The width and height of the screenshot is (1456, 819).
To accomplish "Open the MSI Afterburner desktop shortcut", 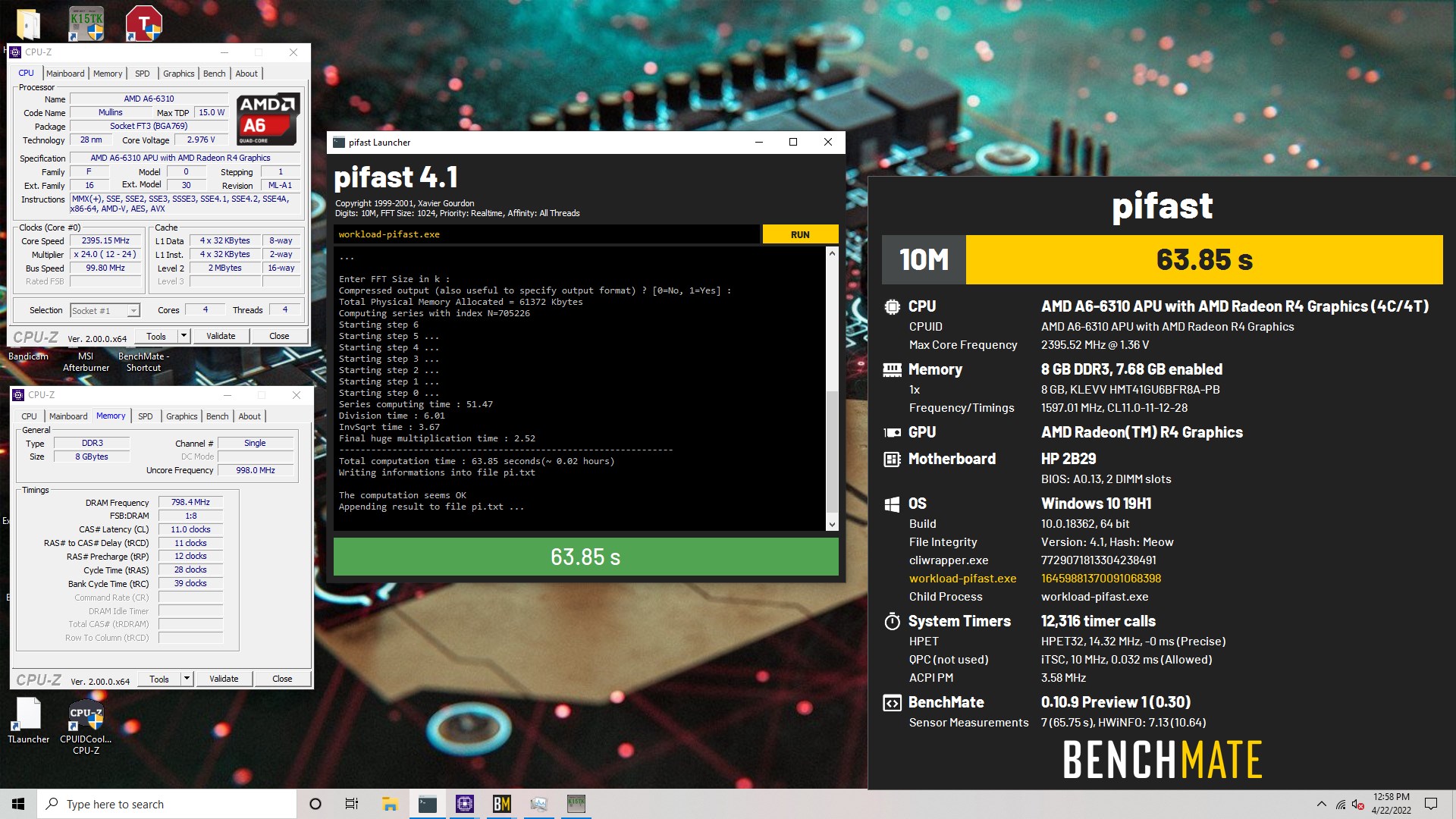I will 86,362.
